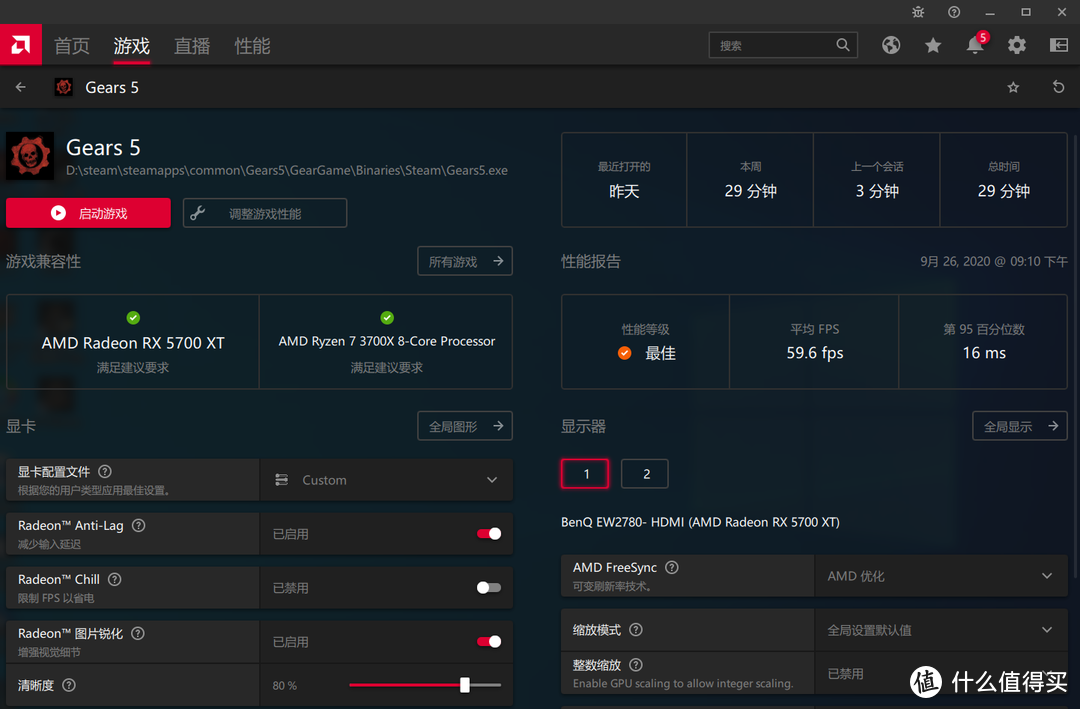The height and width of the screenshot is (709, 1080).
Task: Click the 清晰度 slider handle
Action: (x=465, y=684)
